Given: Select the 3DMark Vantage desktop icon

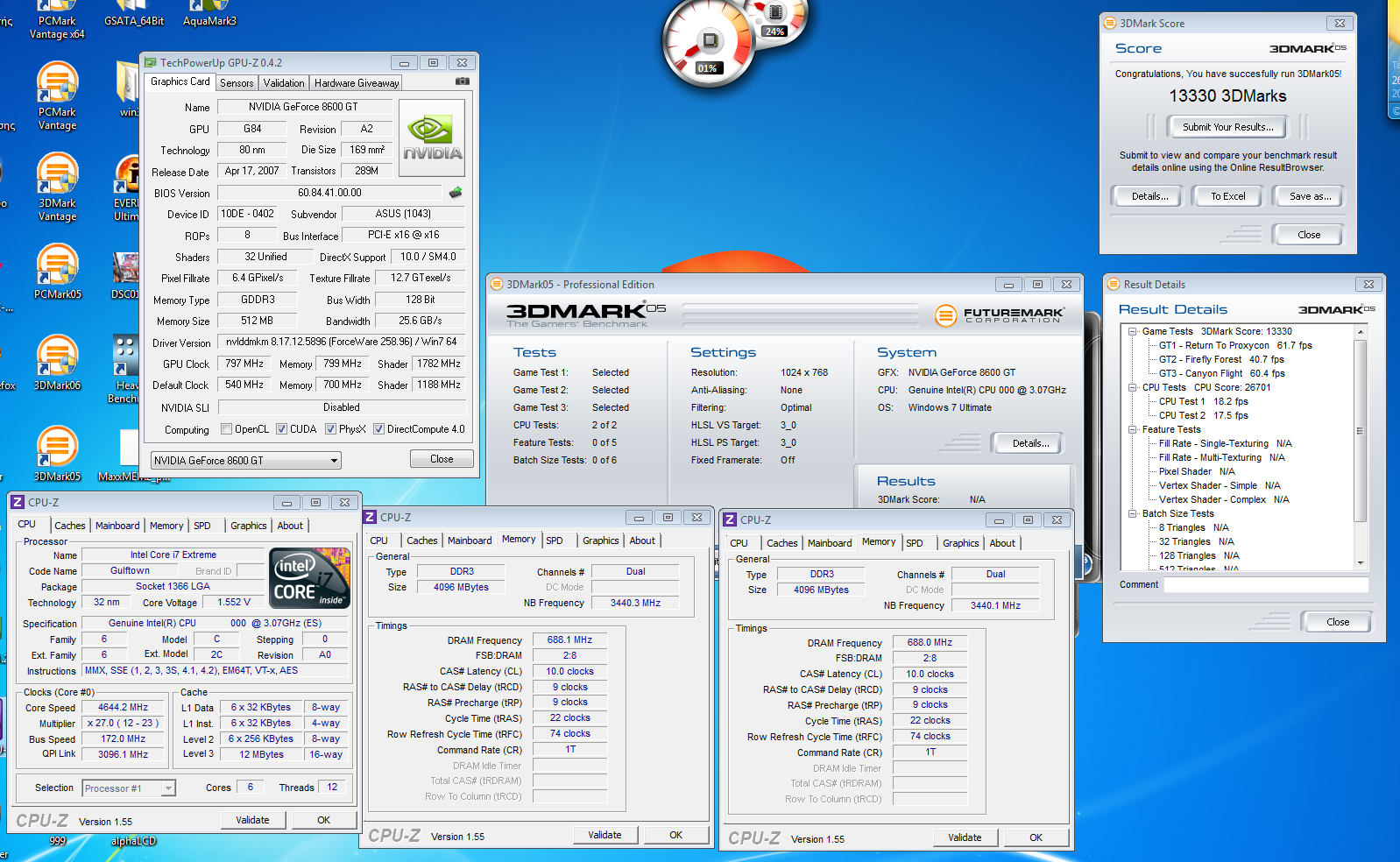Looking at the screenshot, I should [57, 187].
